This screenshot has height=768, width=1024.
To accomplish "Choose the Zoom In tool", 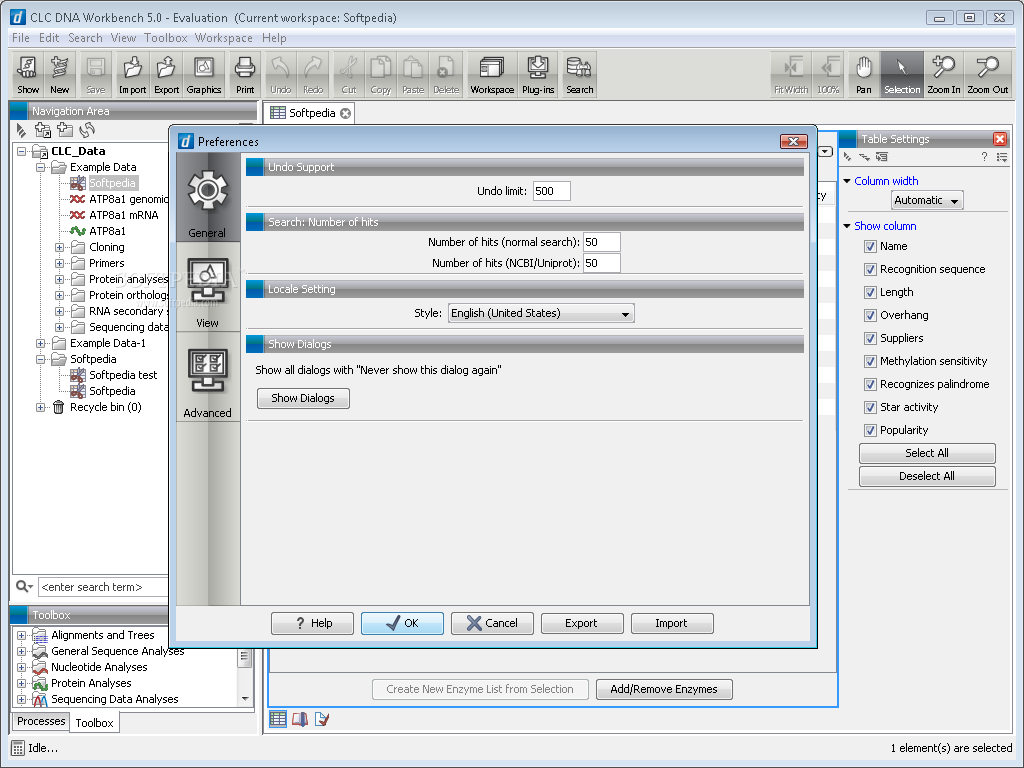I will pyautogui.click(x=944, y=74).
